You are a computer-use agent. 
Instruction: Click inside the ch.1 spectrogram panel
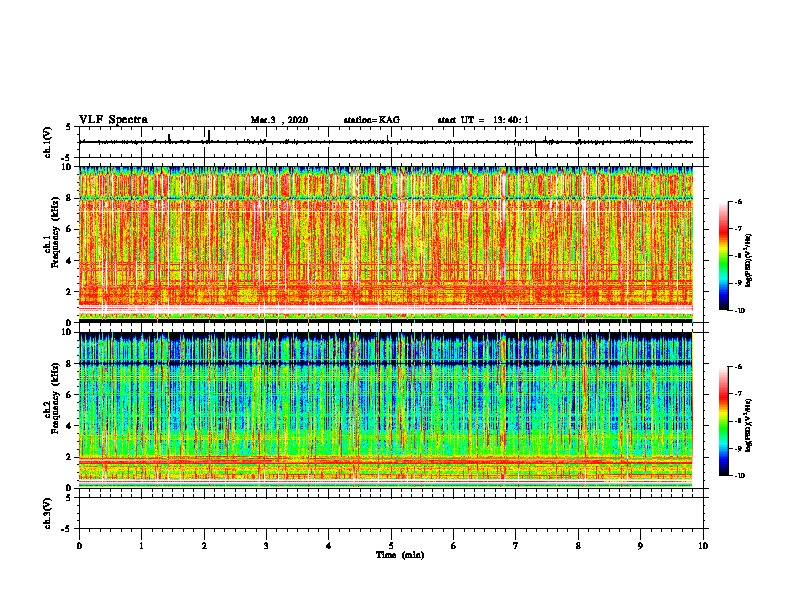(391, 244)
